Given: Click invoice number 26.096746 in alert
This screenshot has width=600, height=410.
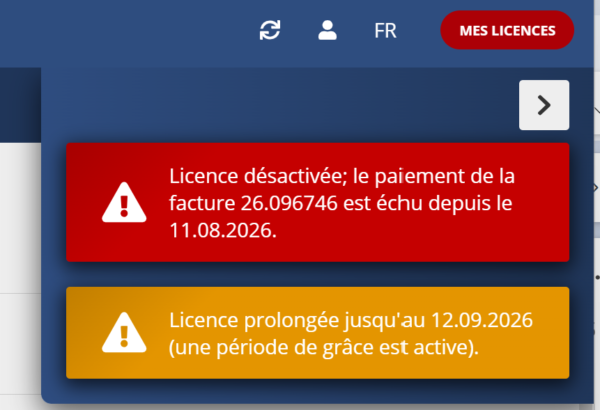Looking at the screenshot, I should click(x=289, y=203).
